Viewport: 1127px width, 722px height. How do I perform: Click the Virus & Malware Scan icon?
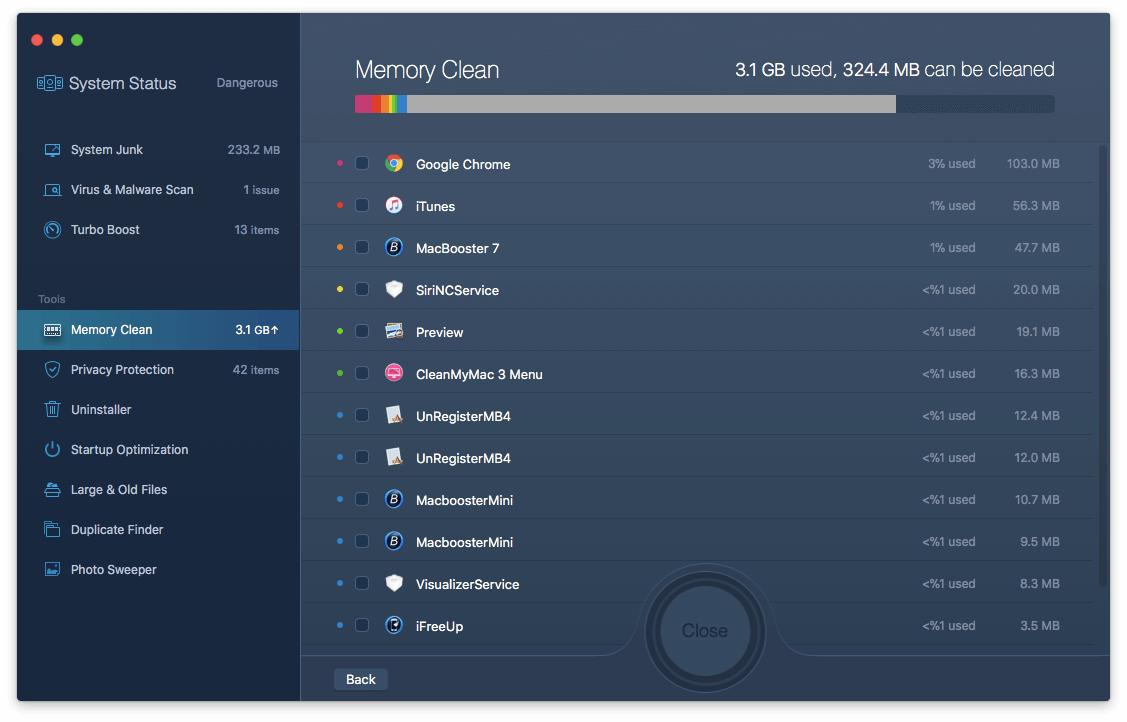point(52,190)
